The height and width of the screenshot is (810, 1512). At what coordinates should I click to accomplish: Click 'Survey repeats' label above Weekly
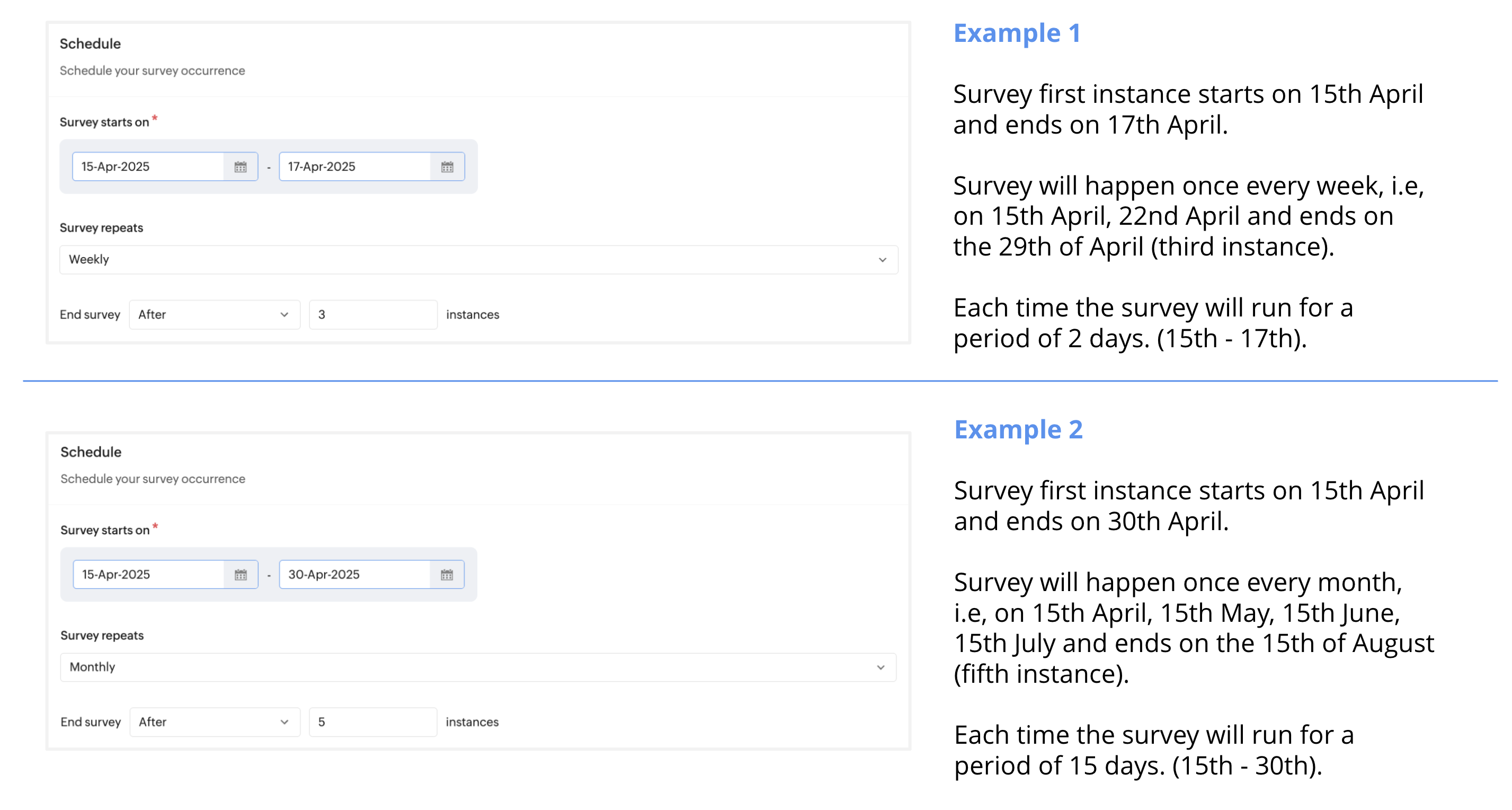(x=101, y=228)
